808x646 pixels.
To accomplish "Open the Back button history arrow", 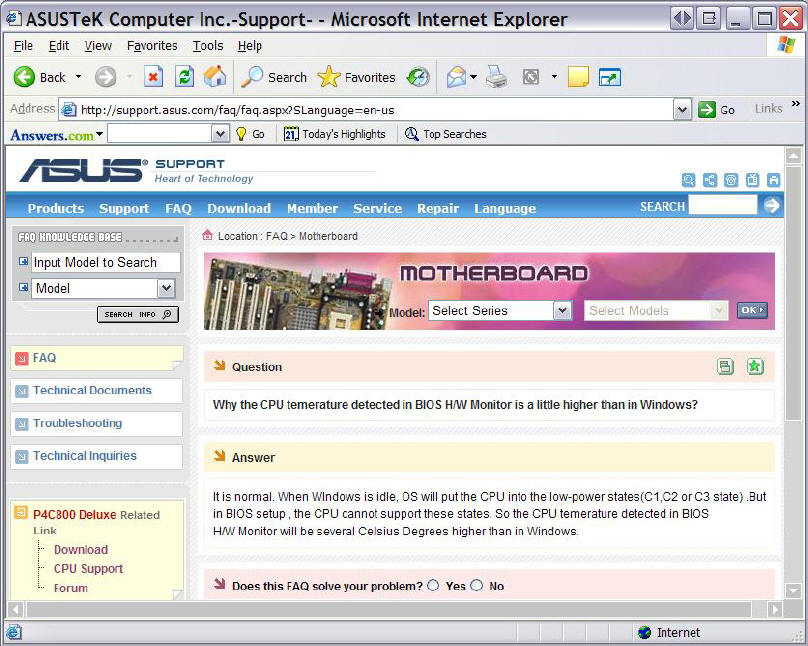I will click(x=78, y=77).
